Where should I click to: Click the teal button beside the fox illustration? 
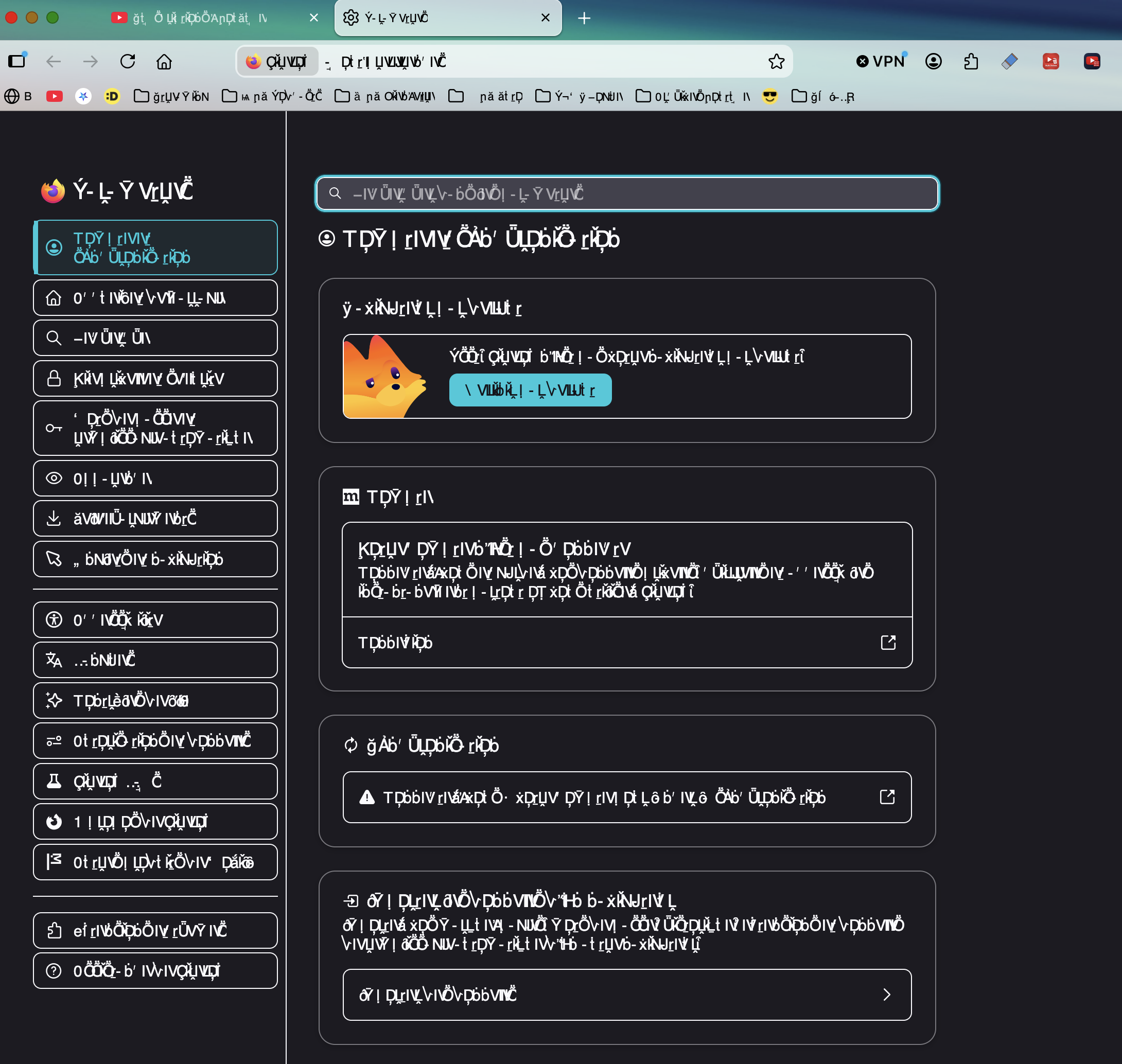530,390
